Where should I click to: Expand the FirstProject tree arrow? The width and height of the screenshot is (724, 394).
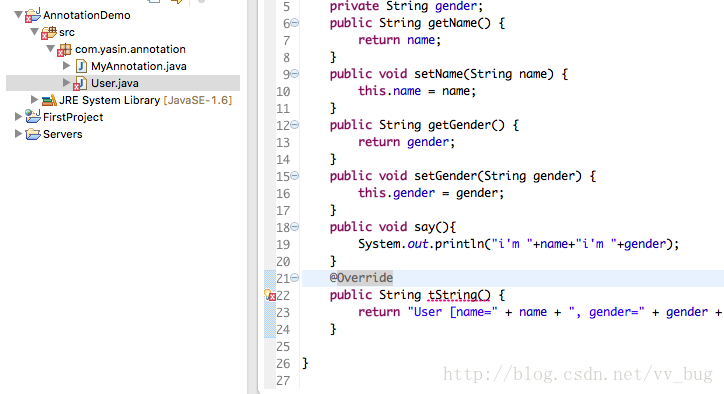[x=18, y=117]
